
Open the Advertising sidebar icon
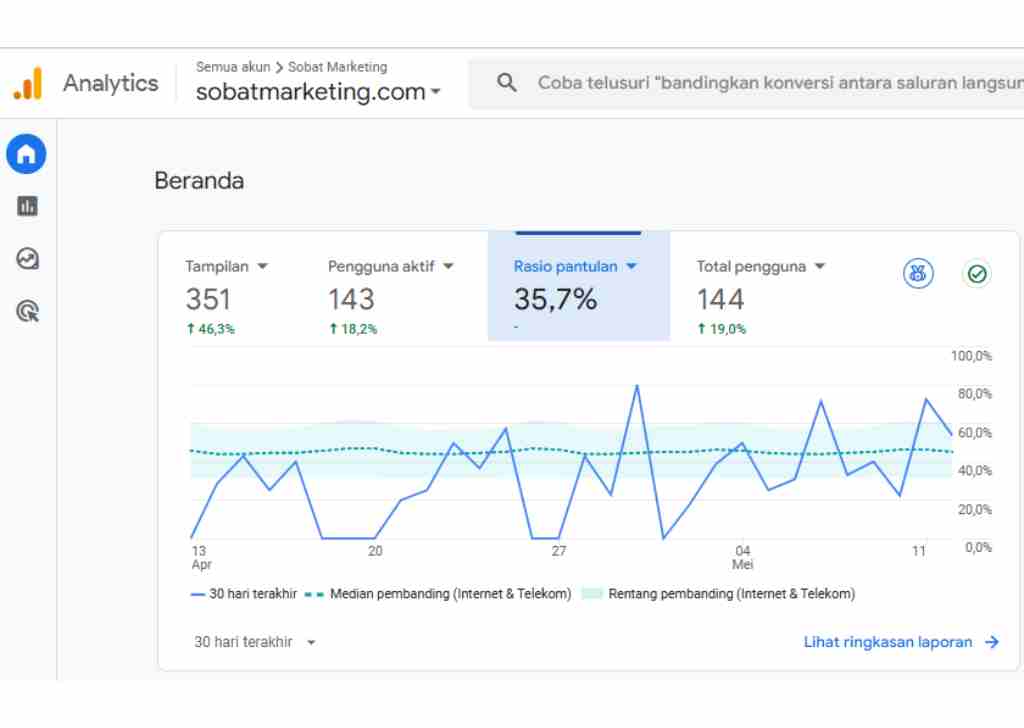pos(27,312)
